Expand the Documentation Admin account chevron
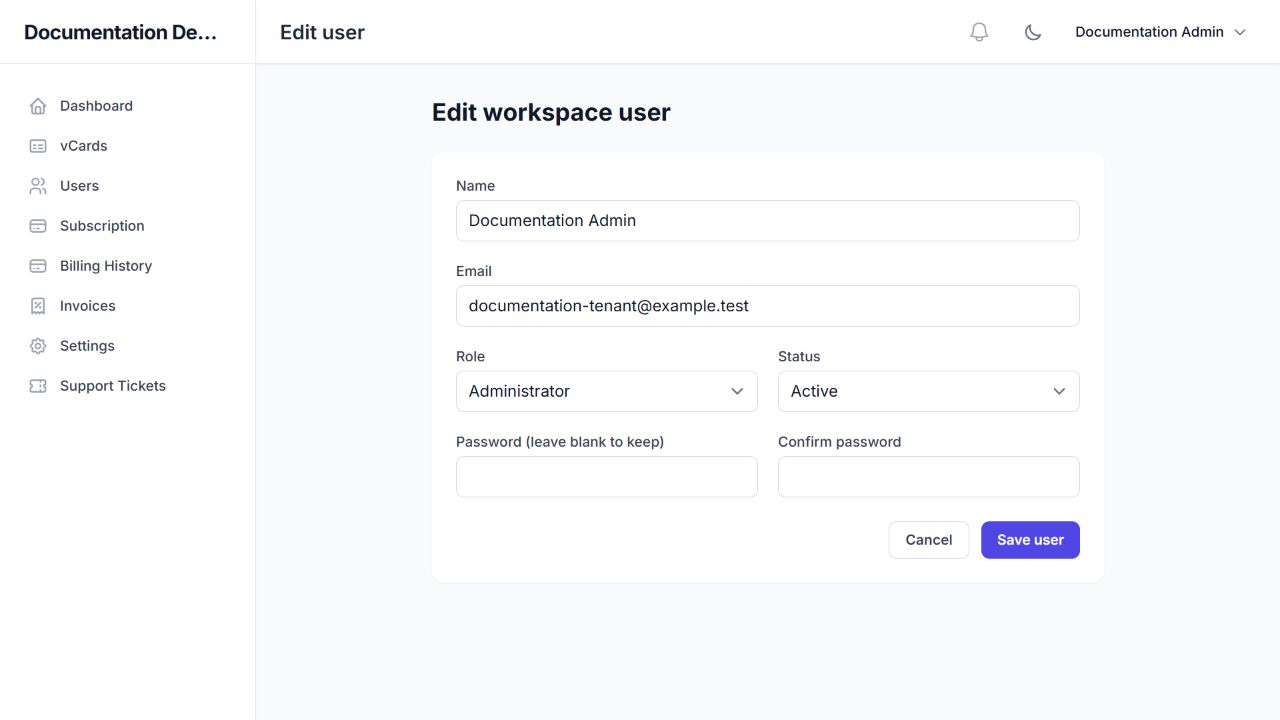 coord(1240,32)
